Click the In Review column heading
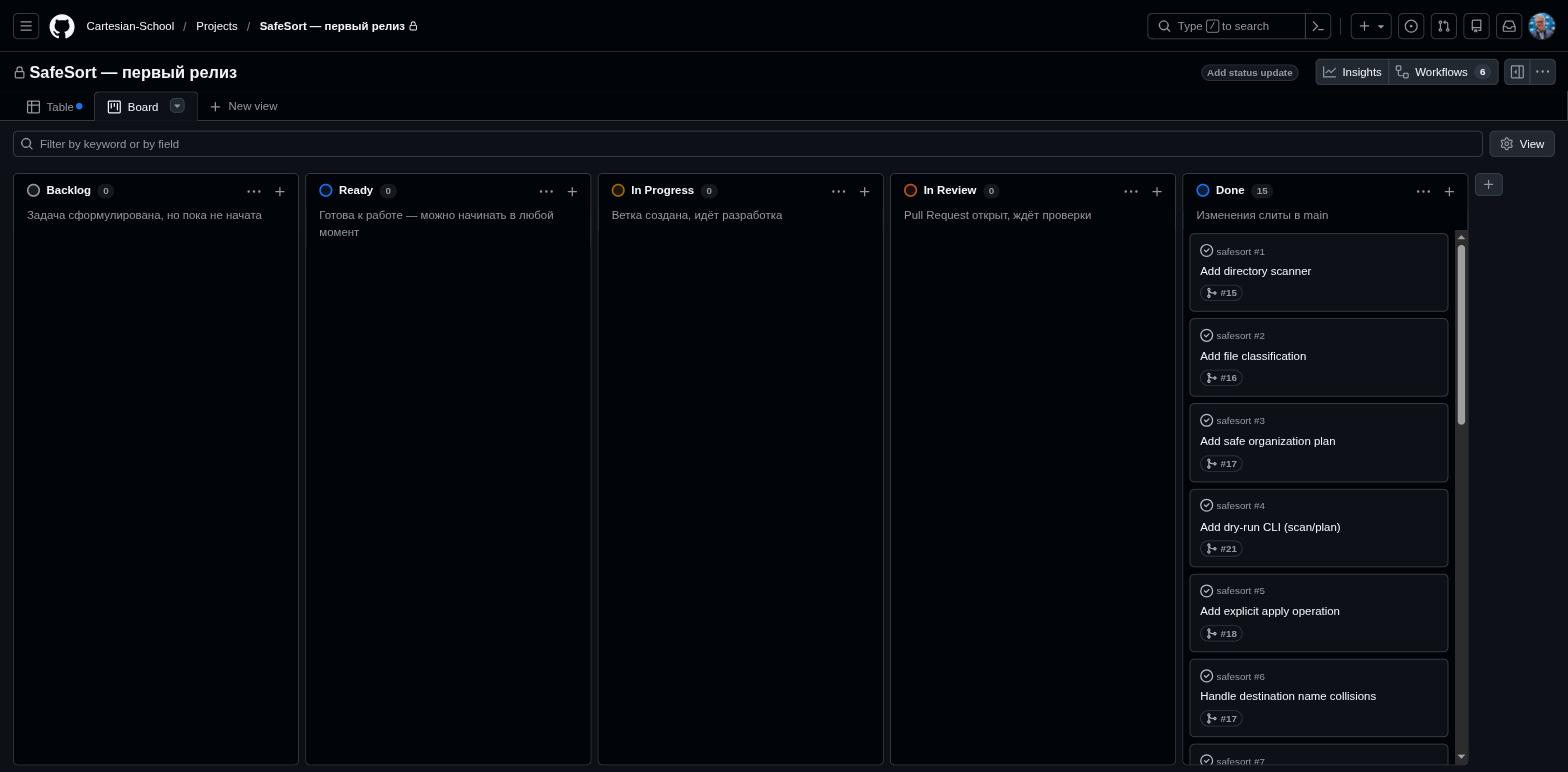 pyautogui.click(x=949, y=190)
